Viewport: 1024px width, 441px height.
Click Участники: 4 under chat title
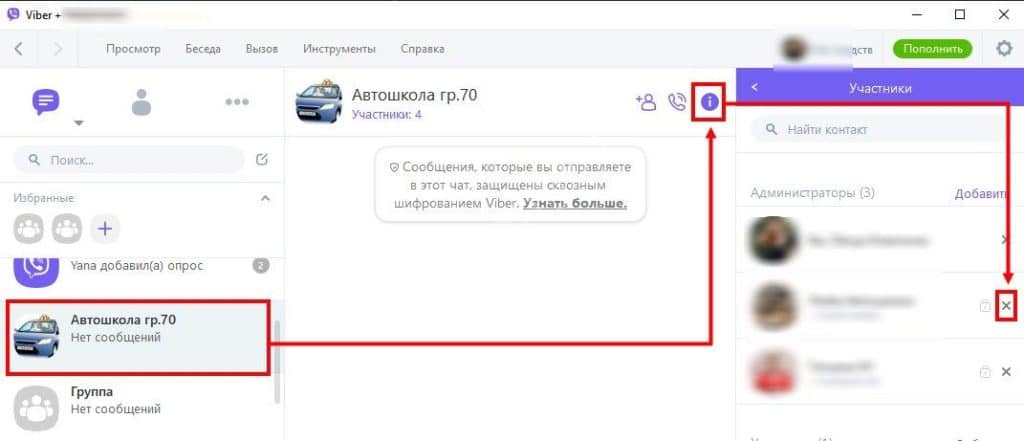(x=387, y=115)
